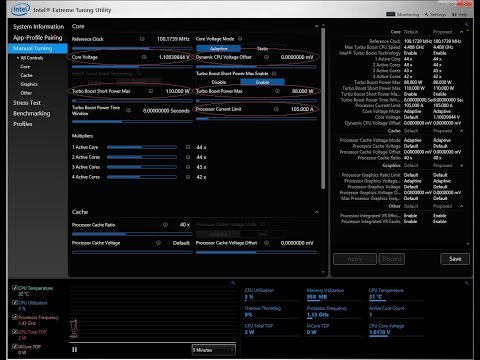Select Cache under Manual Tuning
This screenshot has height=360, width=480.
click(26, 75)
